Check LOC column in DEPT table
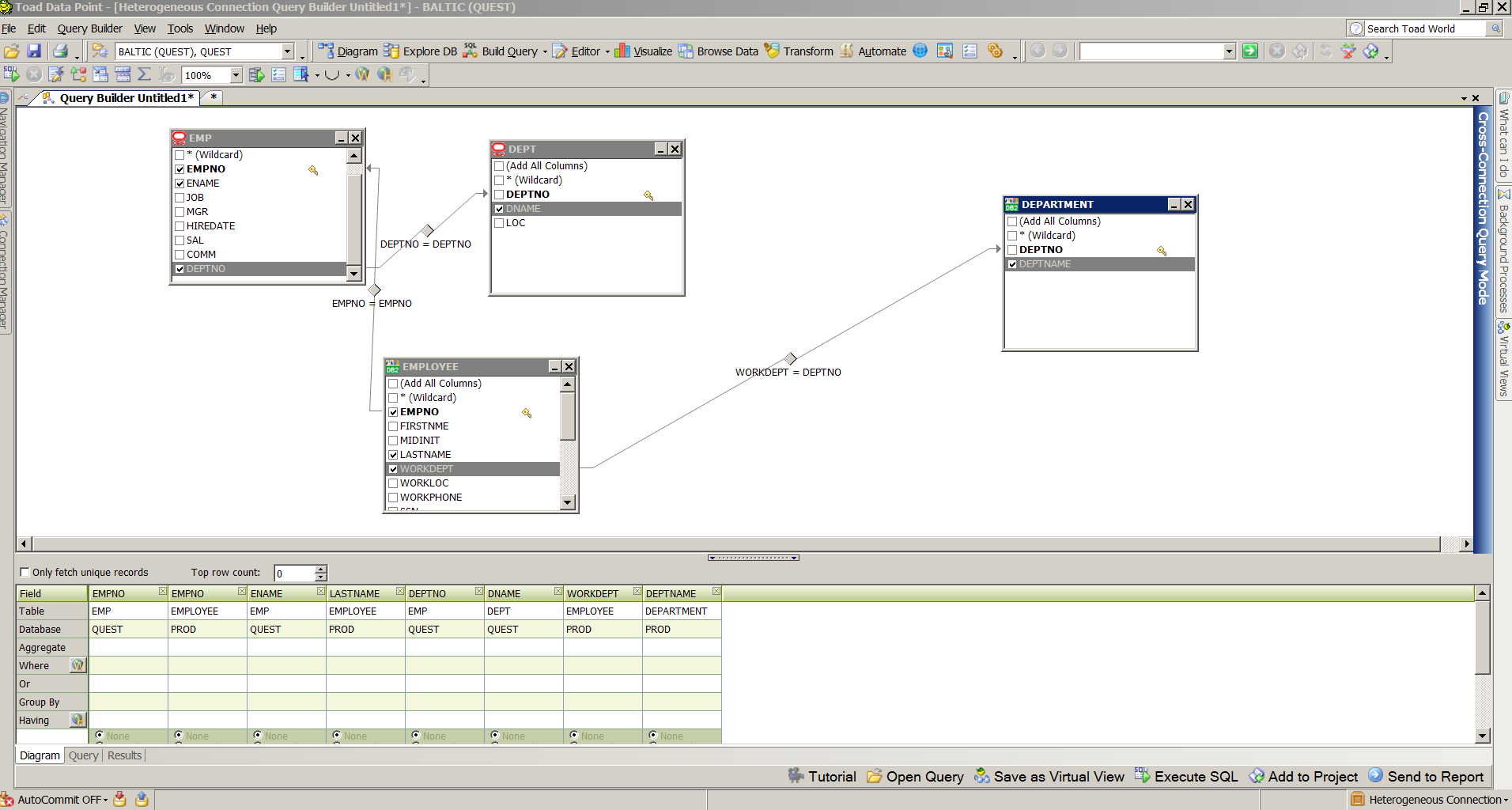 click(499, 223)
